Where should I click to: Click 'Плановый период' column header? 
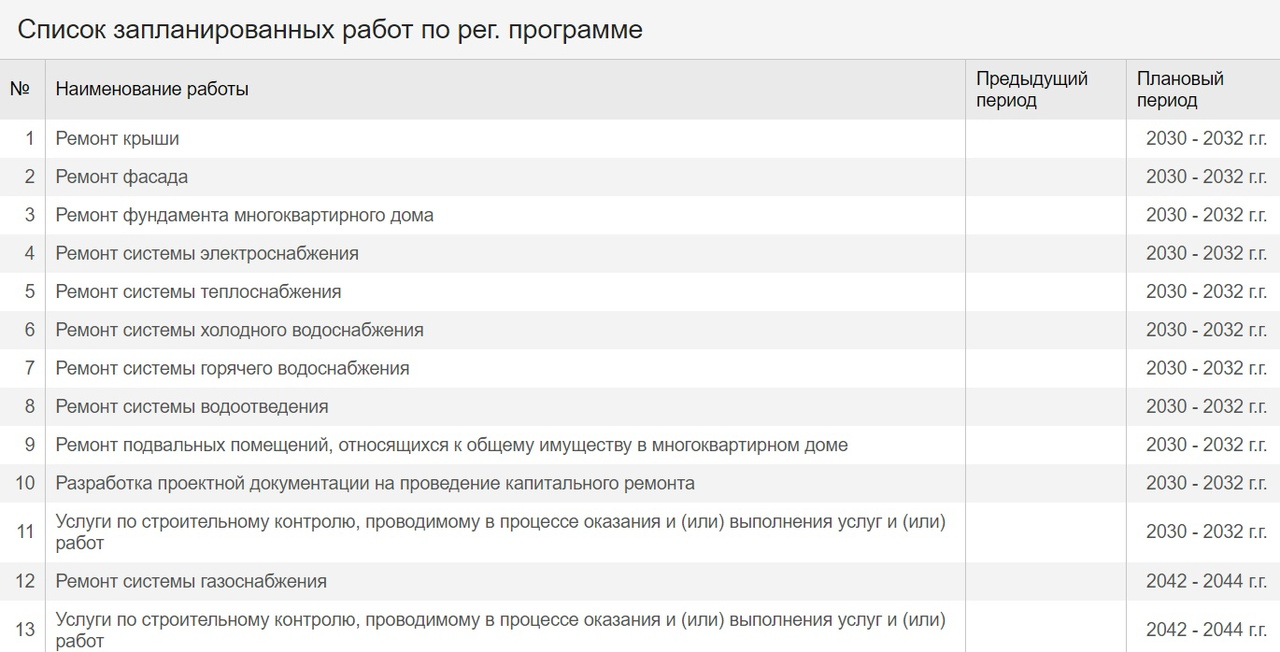(x=1180, y=89)
